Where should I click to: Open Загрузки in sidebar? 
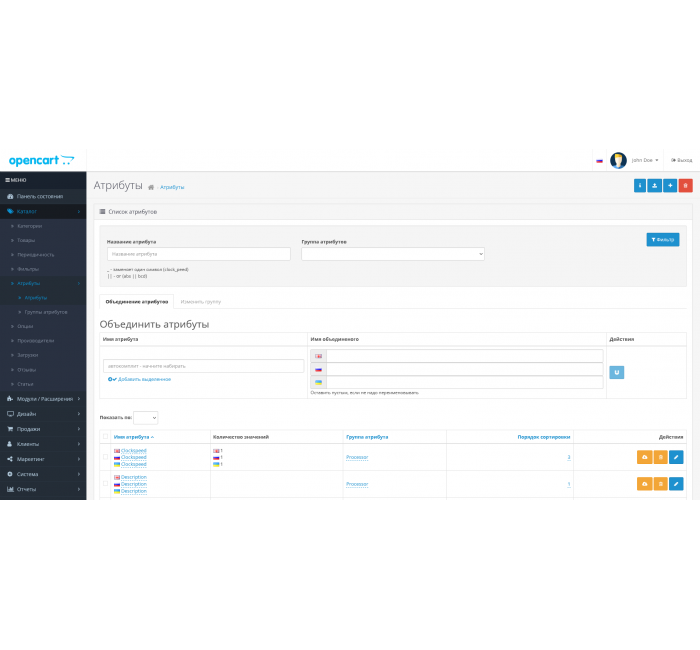[28, 355]
